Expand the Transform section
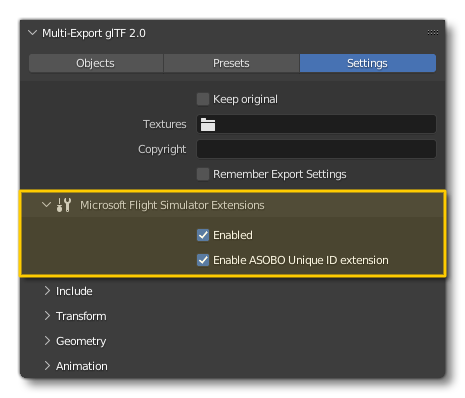465x398 pixels. tap(47, 316)
